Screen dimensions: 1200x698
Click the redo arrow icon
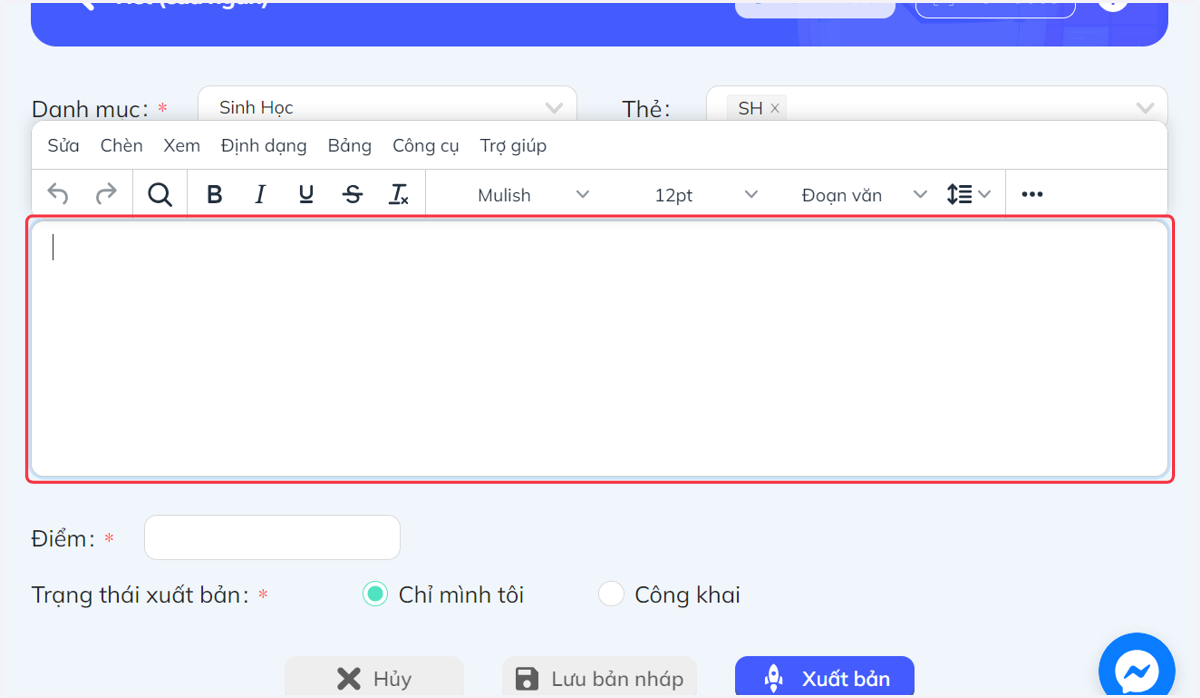coord(106,194)
